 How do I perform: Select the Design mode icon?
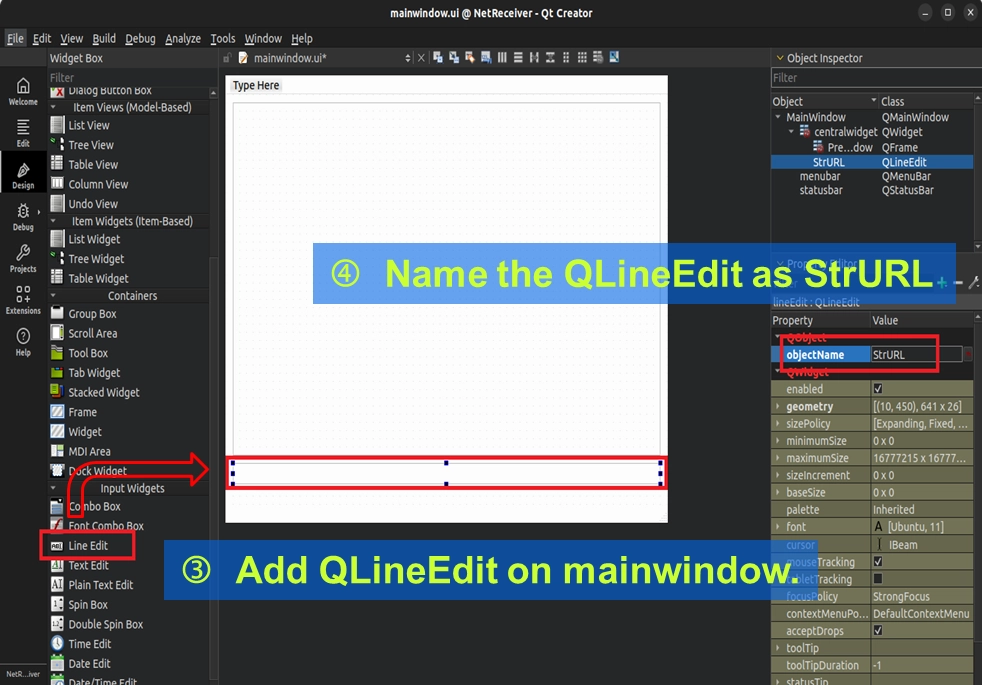coord(23,175)
